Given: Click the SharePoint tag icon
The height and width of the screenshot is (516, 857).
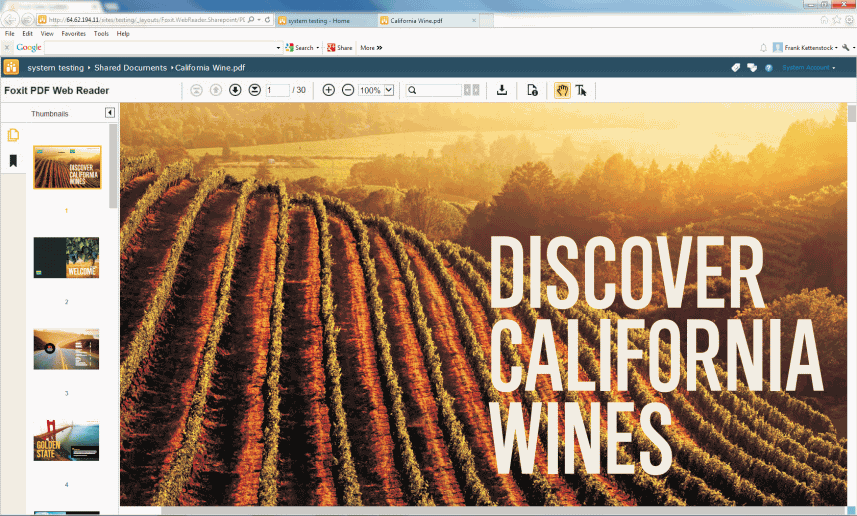Looking at the screenshot, I should (736, 68).
